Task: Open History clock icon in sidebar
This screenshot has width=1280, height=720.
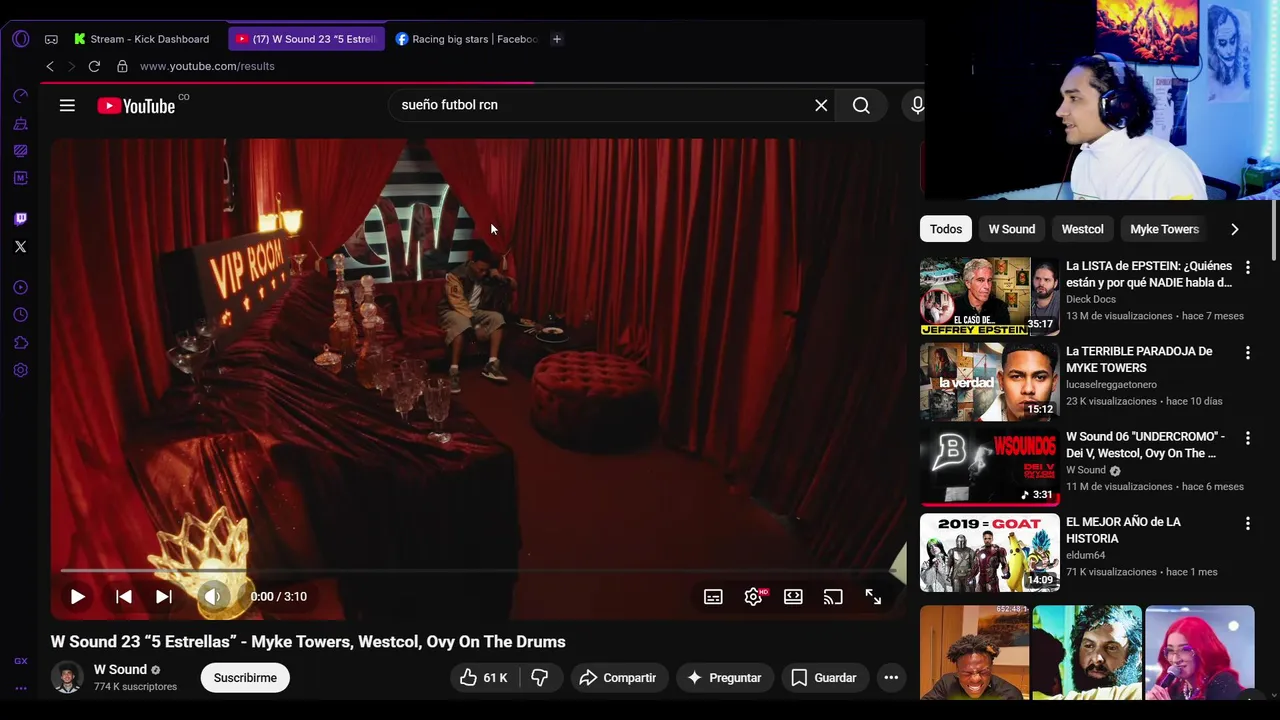Action: 21,315
